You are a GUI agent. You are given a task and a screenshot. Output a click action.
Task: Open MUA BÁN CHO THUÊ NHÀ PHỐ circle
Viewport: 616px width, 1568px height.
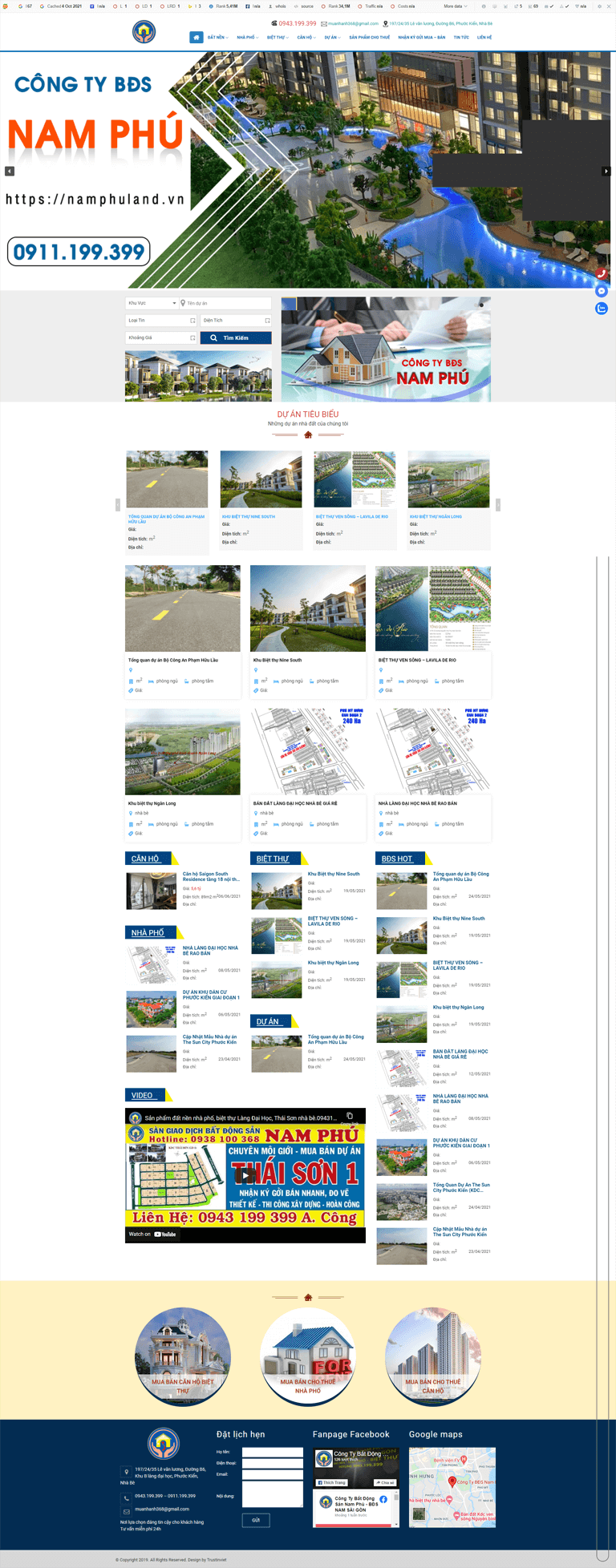coord(308,1356)
